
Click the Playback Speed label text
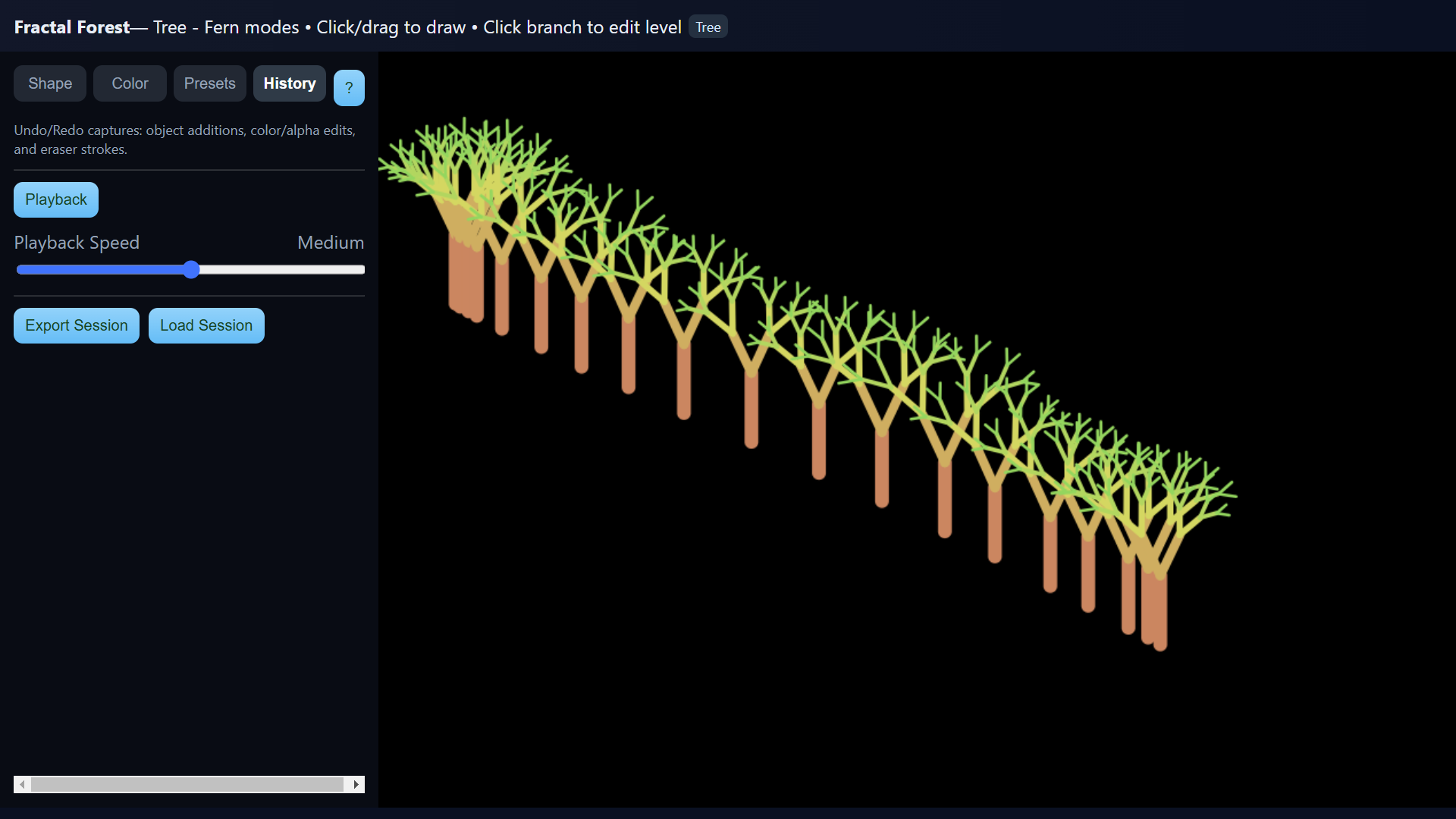click(77, 243)
